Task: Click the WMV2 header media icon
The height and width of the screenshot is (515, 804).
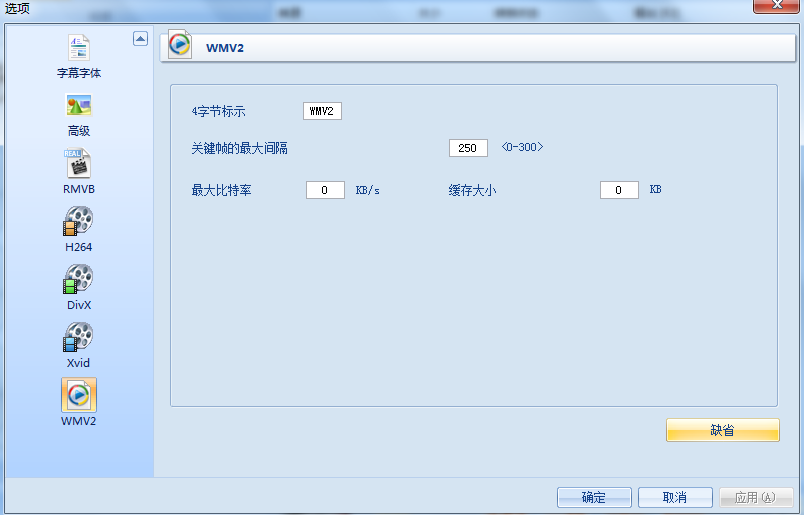Action: tap(180, 45)
